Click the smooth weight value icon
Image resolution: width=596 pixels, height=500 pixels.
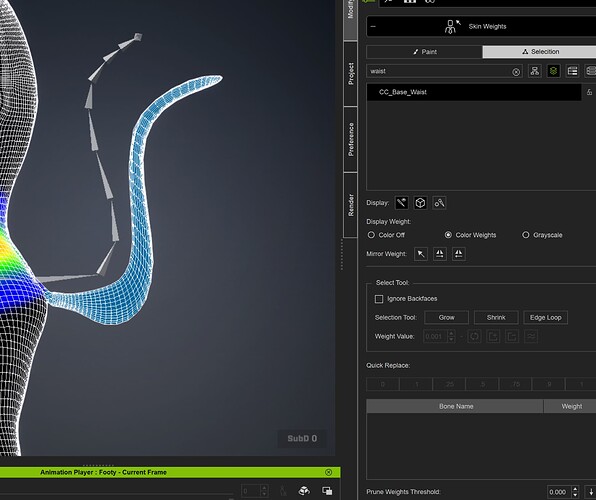(x=531, y=337)
